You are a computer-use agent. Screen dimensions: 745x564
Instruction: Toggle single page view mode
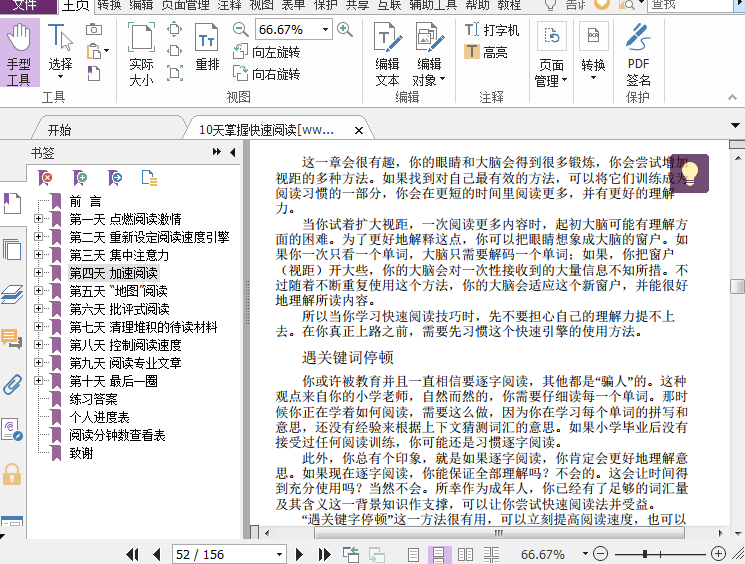[413, 554]
